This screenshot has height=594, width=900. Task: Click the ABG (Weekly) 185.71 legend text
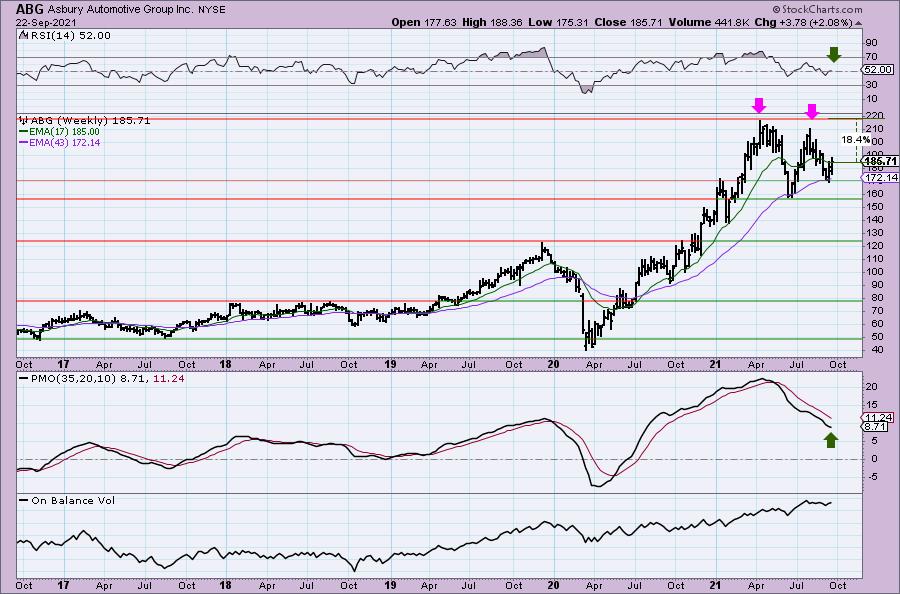coord(90,121)
